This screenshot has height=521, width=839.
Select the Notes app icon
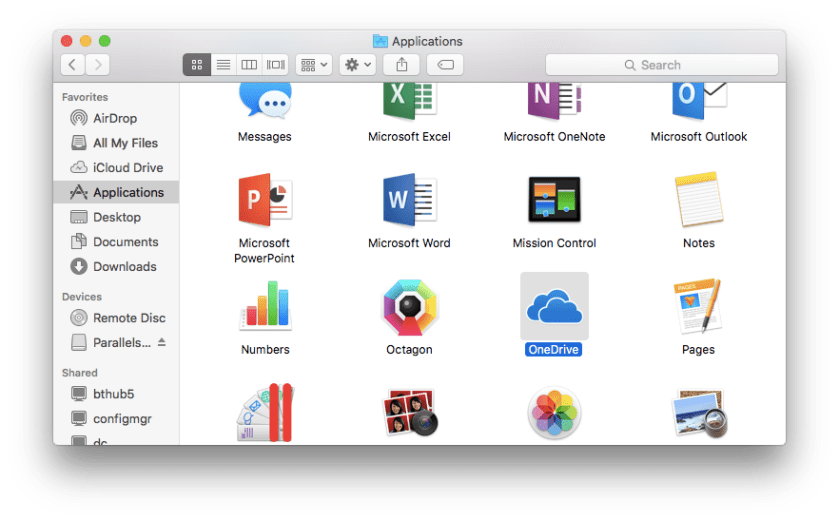point(699,200)
